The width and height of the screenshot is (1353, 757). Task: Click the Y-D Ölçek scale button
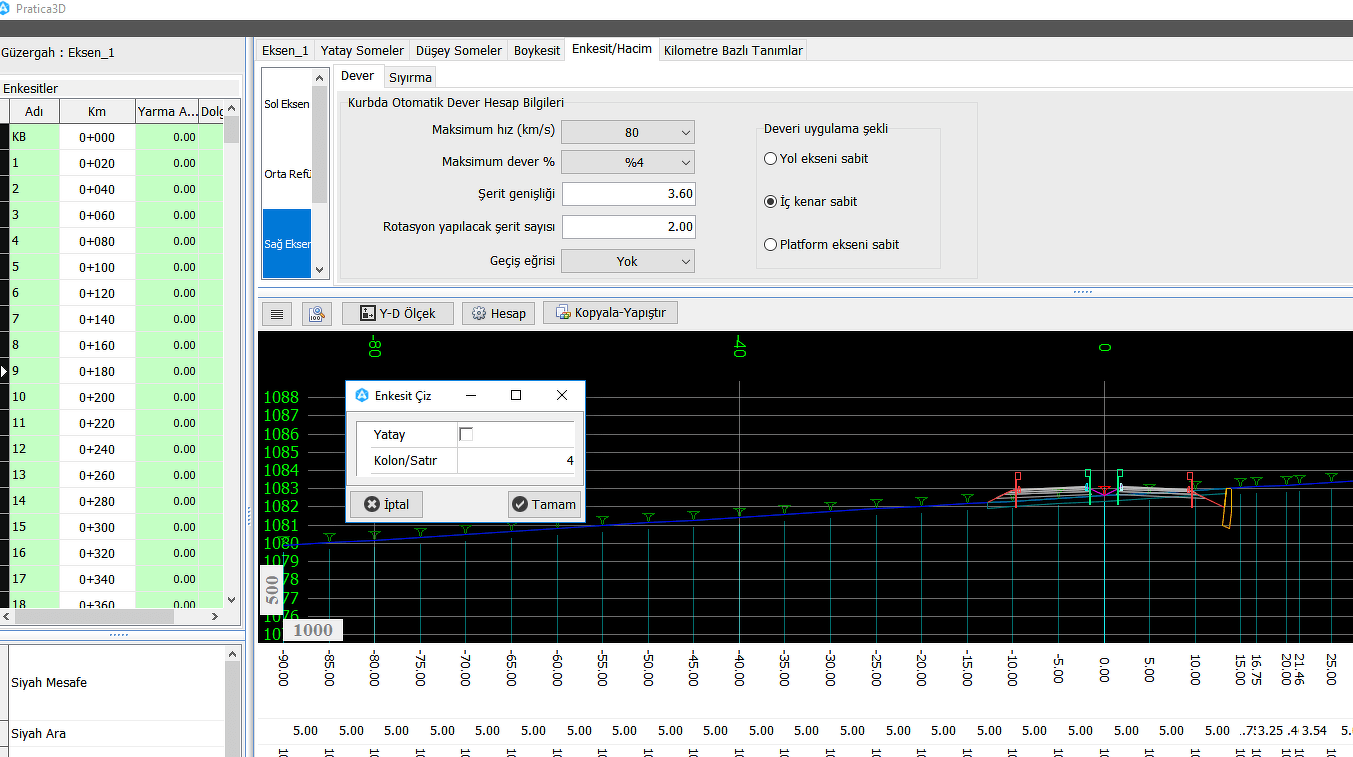[397, 314]
